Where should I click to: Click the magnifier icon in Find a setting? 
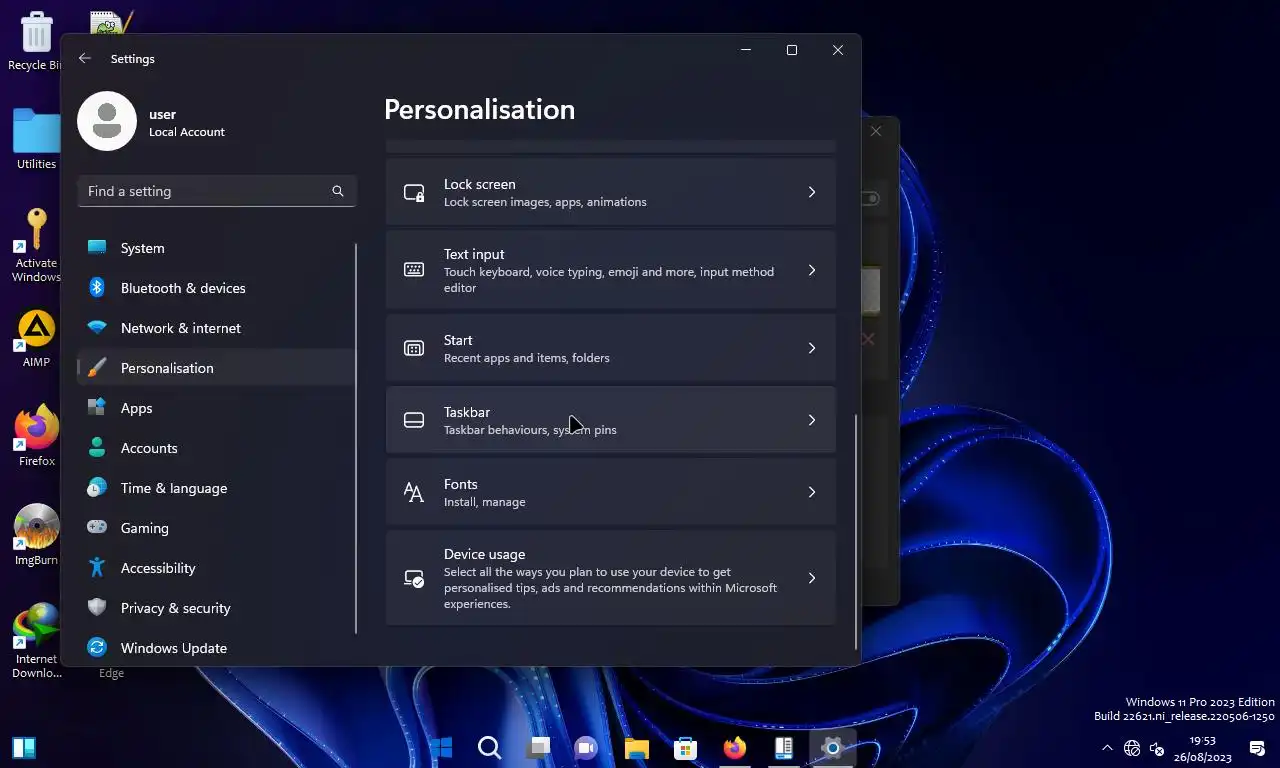[338, 191]
